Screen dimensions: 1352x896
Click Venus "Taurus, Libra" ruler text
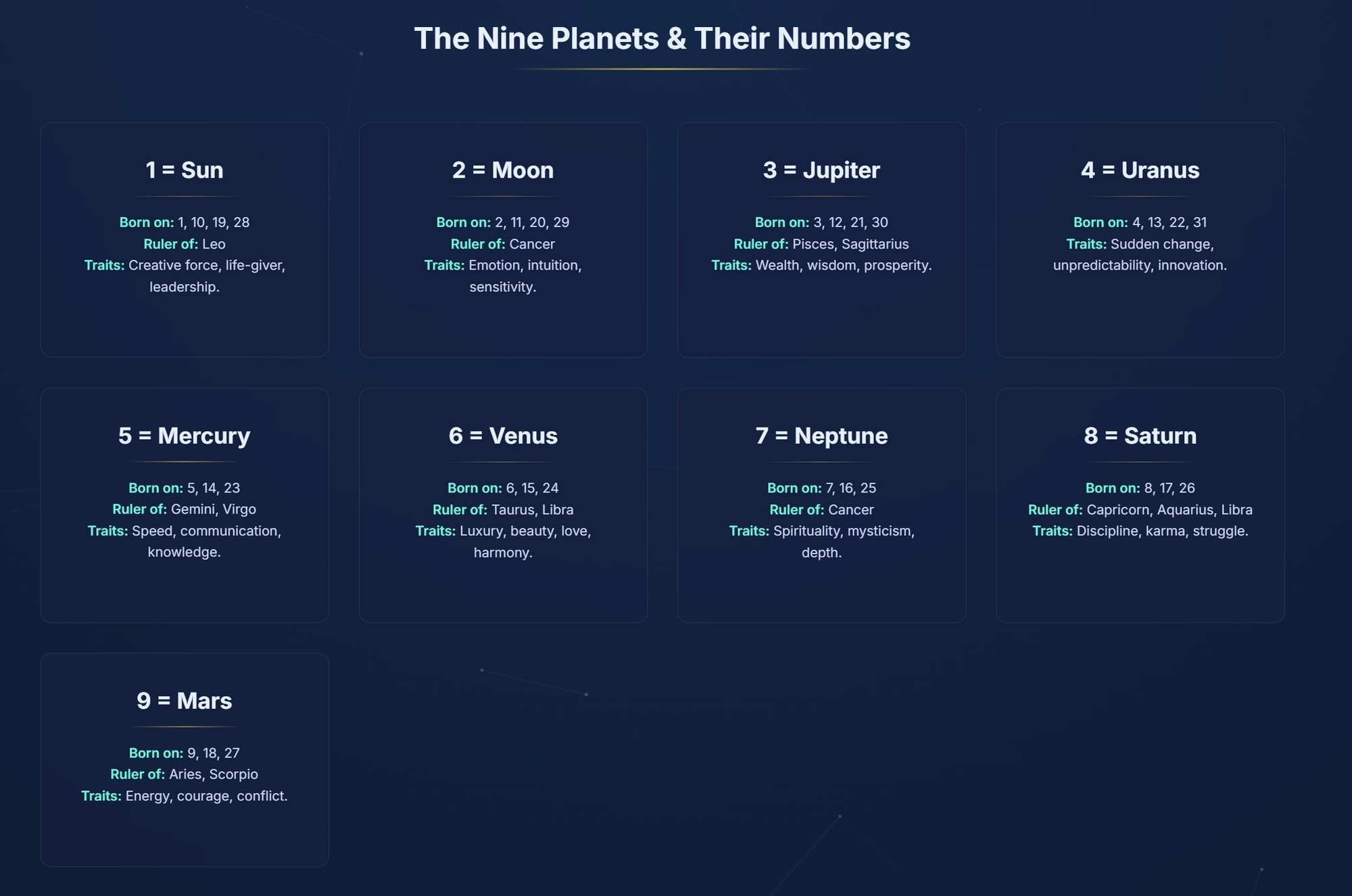(532, 509)
